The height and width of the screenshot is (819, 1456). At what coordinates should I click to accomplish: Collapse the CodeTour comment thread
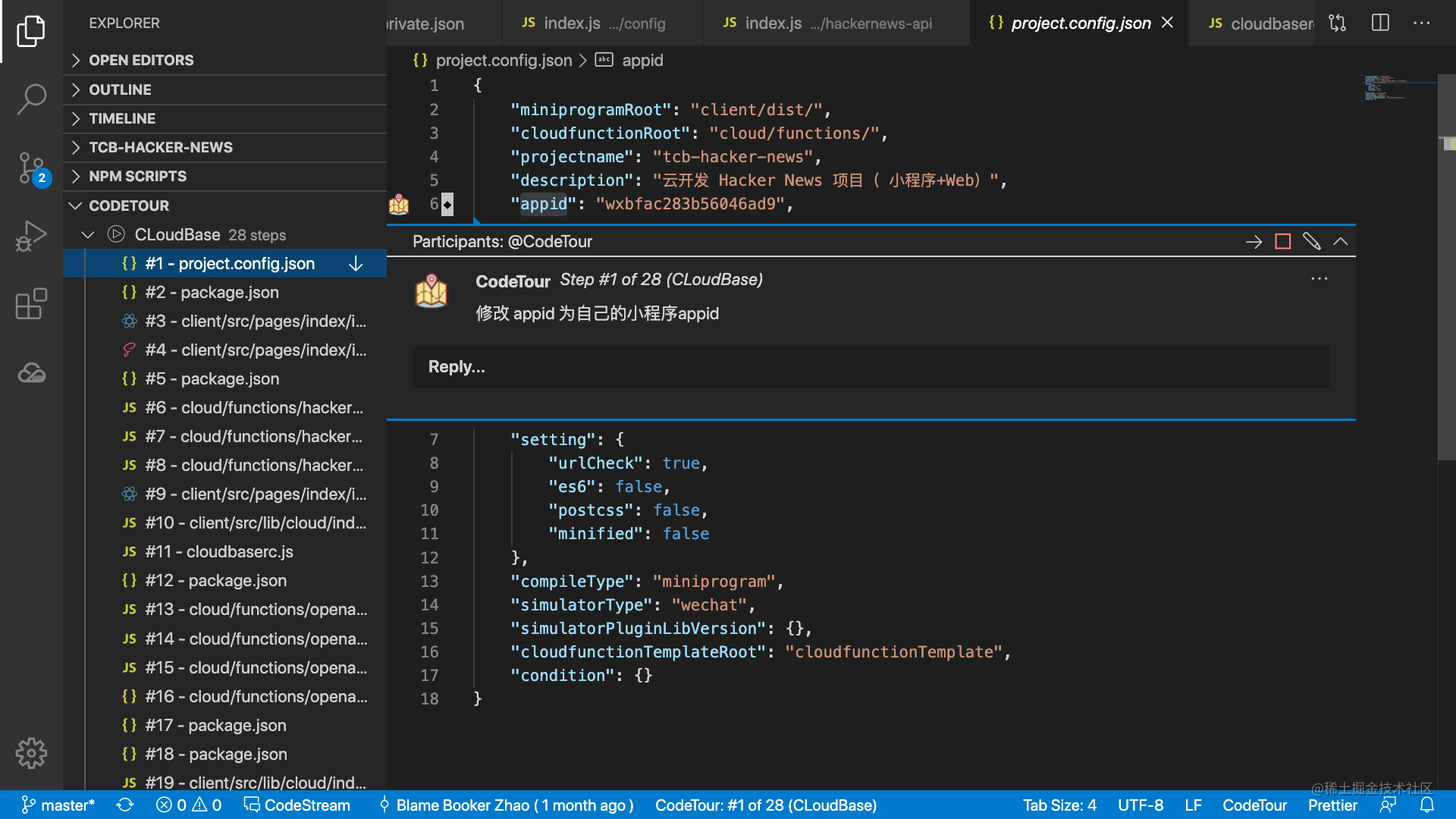click(x=1340, y=241)
